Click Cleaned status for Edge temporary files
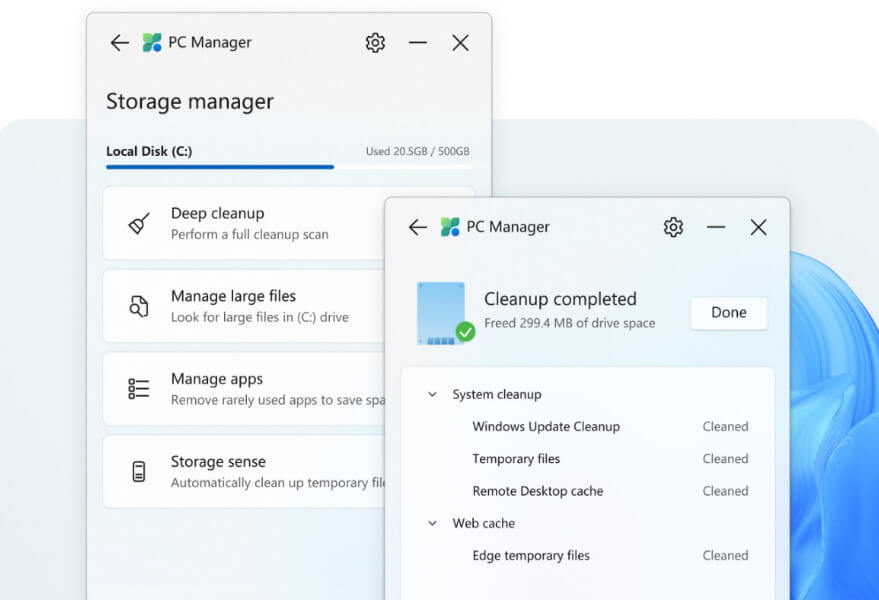Screen dimensions: 879x600 [x=725, y=556]
